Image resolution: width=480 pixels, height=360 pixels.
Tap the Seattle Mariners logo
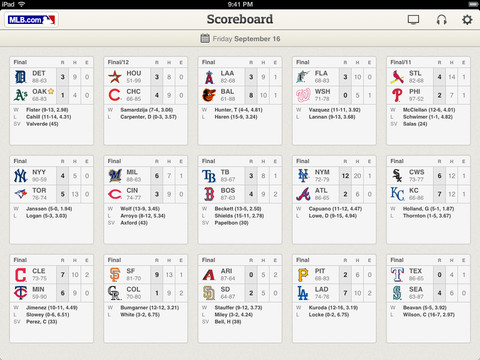pos(397,293)
